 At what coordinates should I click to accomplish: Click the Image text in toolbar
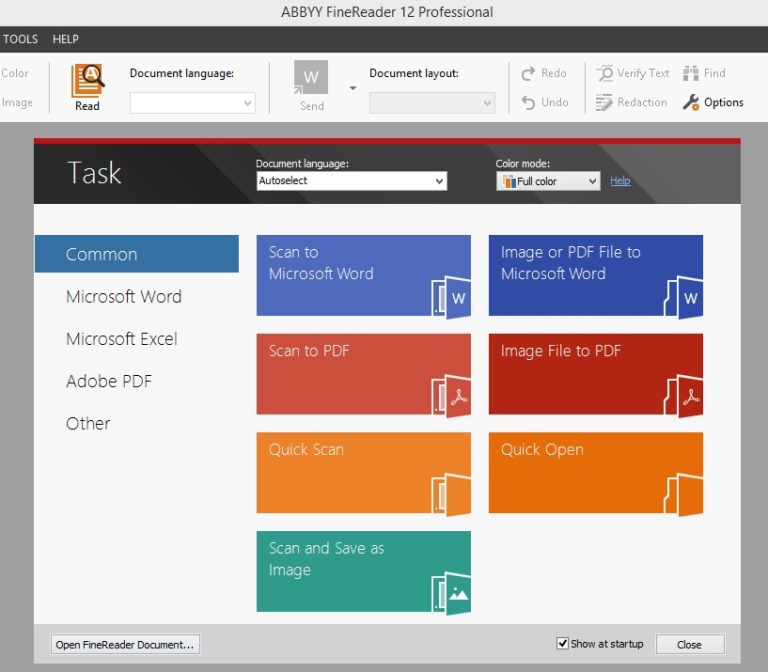(x=17, y=103)
